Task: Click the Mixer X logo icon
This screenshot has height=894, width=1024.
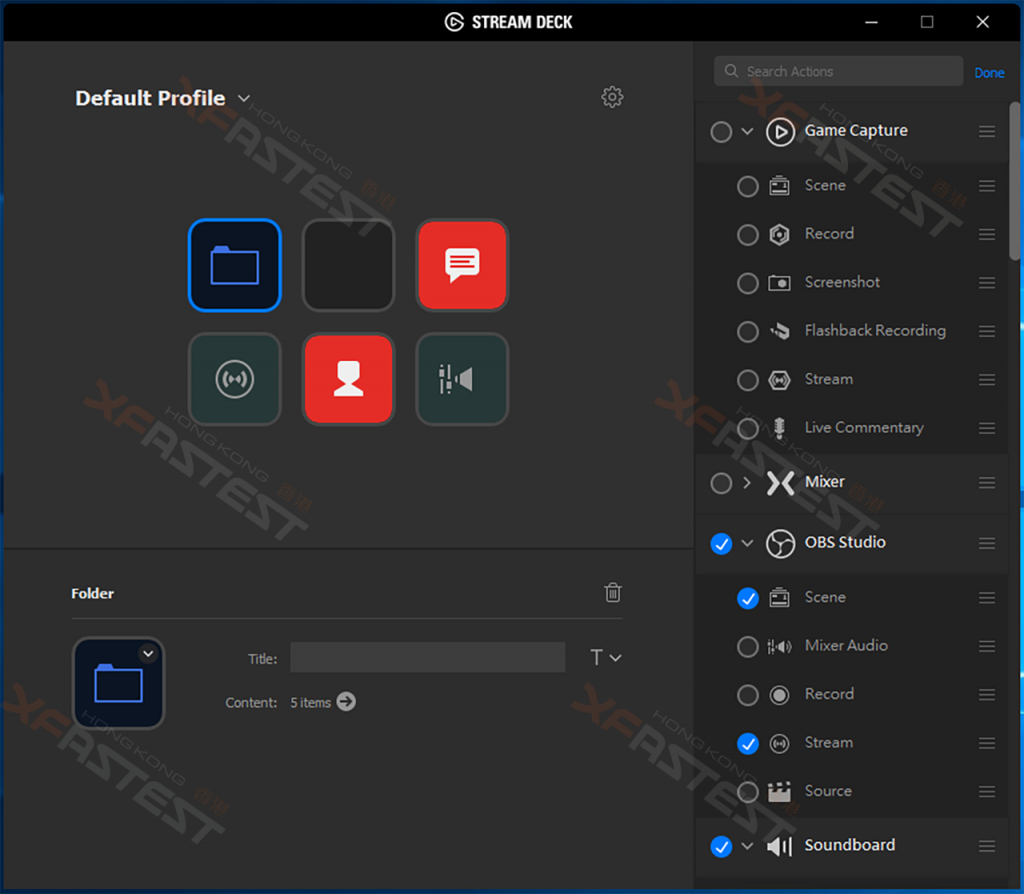Action: (780, 483)
